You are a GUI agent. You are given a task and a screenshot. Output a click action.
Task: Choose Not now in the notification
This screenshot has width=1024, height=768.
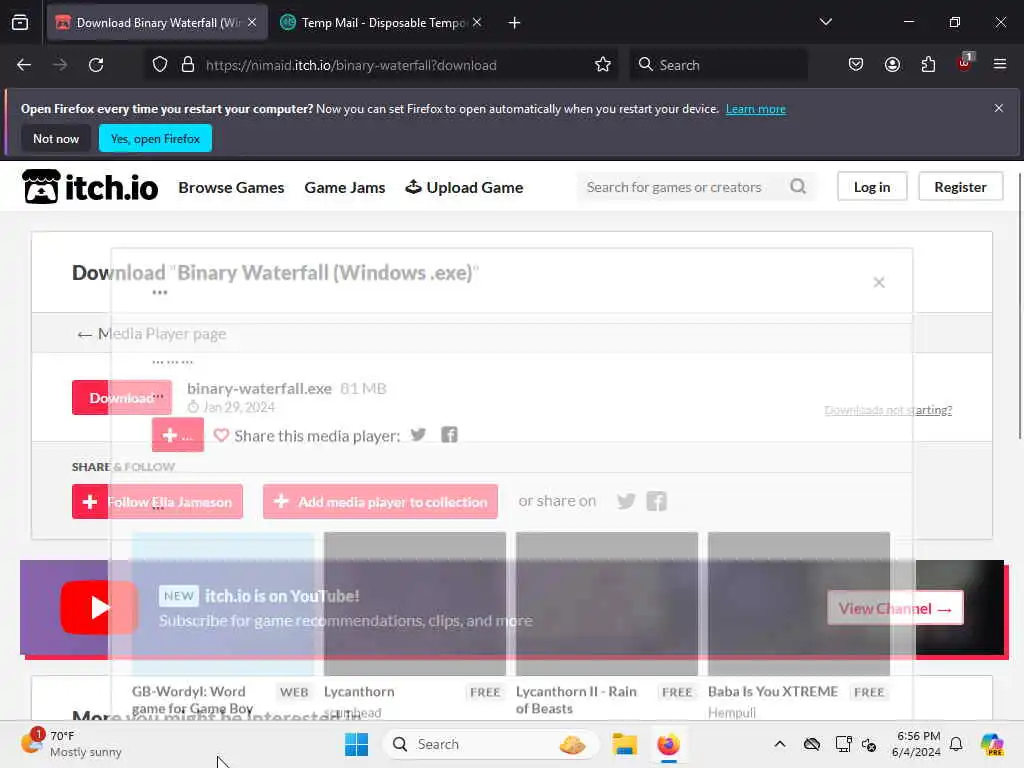point(56,138)
